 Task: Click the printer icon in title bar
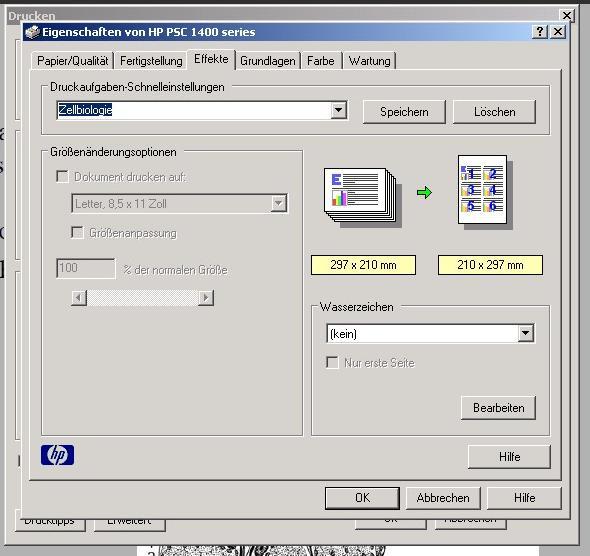click(32, 32)
